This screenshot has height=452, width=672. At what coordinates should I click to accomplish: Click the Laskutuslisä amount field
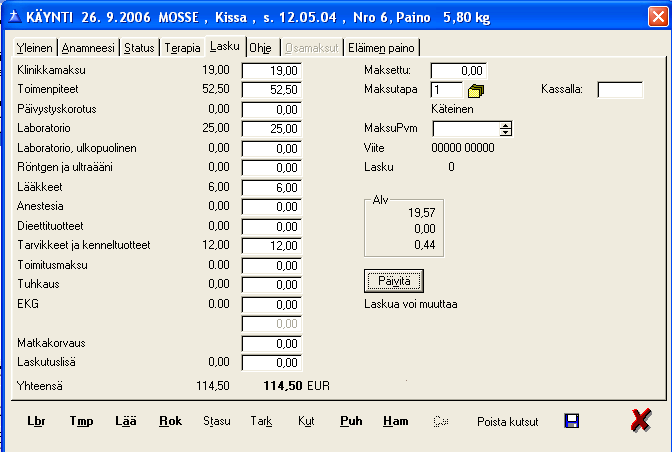(272, 363)
